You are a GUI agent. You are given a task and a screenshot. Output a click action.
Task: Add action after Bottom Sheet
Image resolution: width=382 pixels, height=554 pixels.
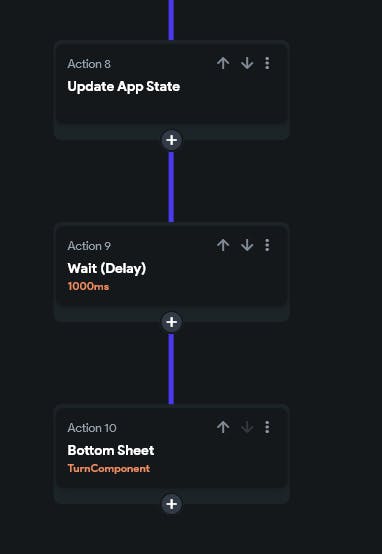(x=172, y=504)
